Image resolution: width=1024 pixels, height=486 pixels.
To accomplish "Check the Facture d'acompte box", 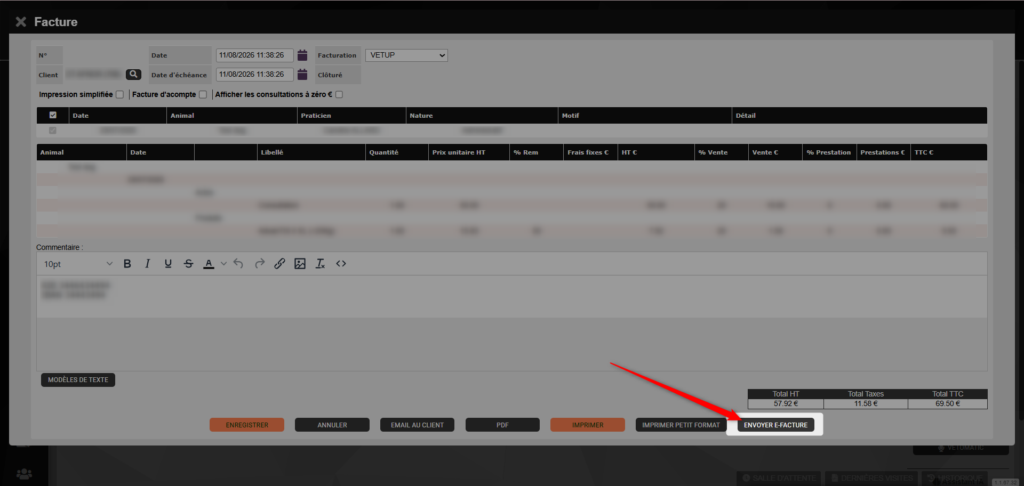I will point(203,95).
